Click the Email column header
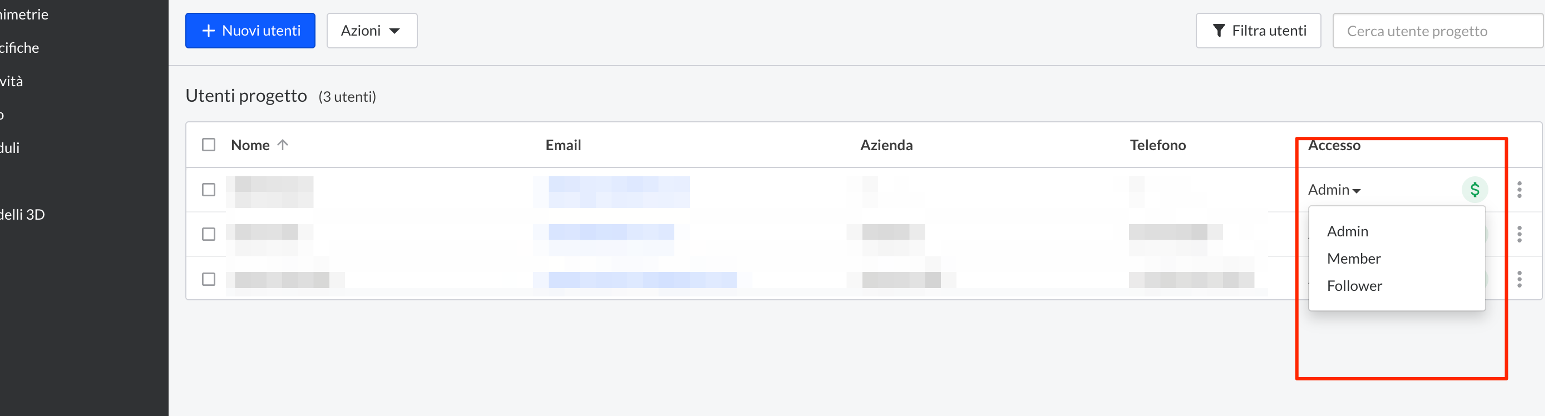Screen dimensions: 1568x416 563,145
